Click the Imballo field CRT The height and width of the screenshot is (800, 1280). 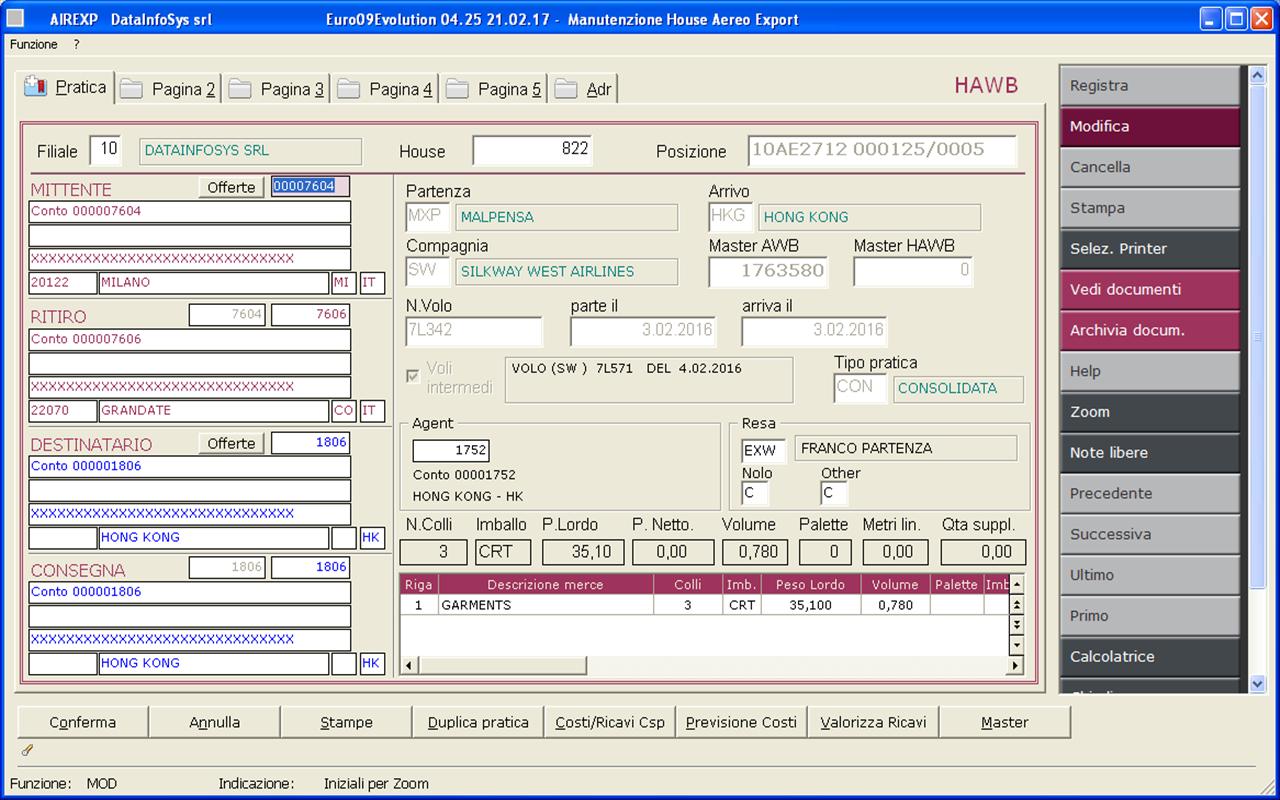[502, 551]
